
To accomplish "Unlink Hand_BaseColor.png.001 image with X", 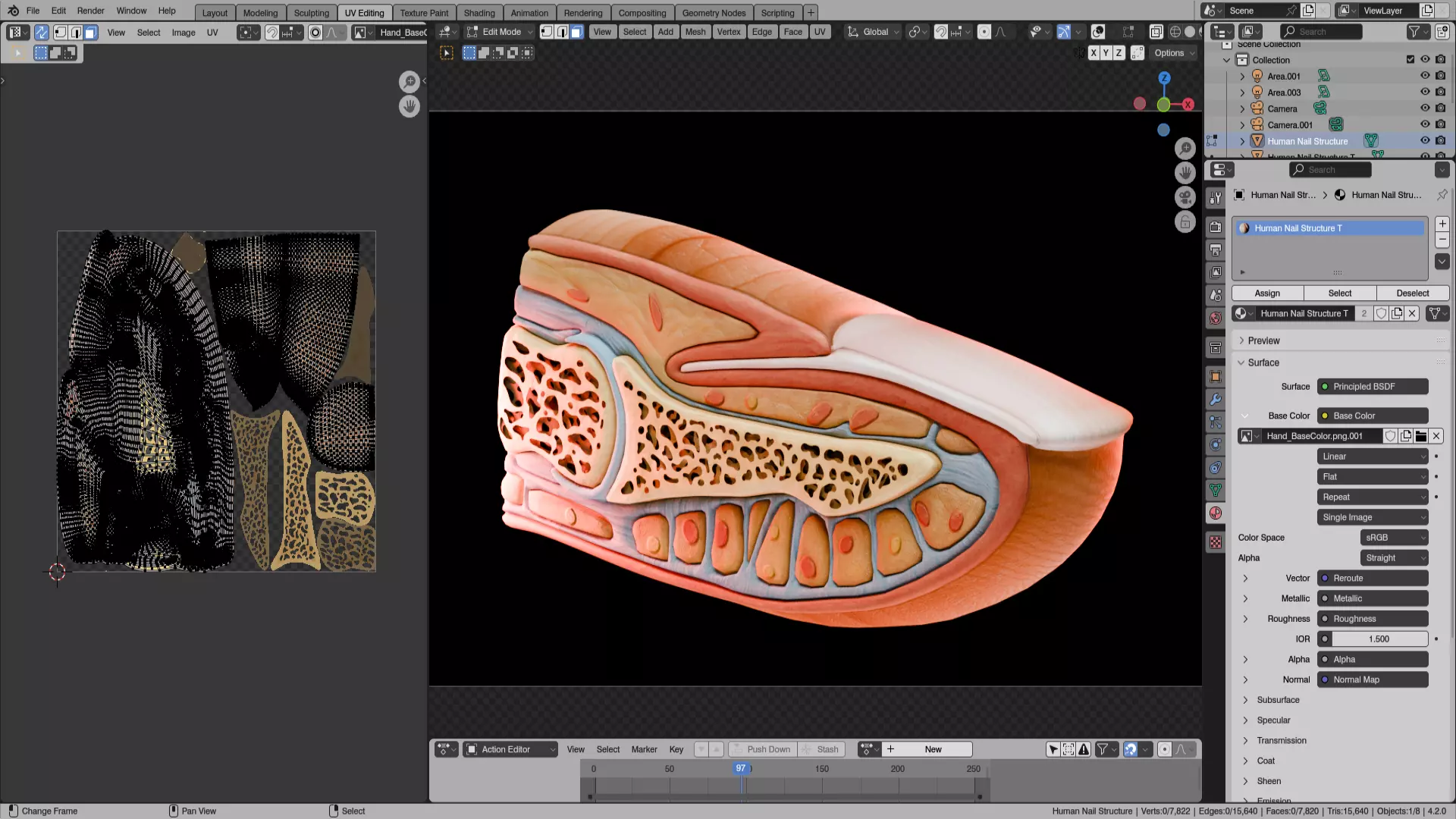I will 1436,436.
